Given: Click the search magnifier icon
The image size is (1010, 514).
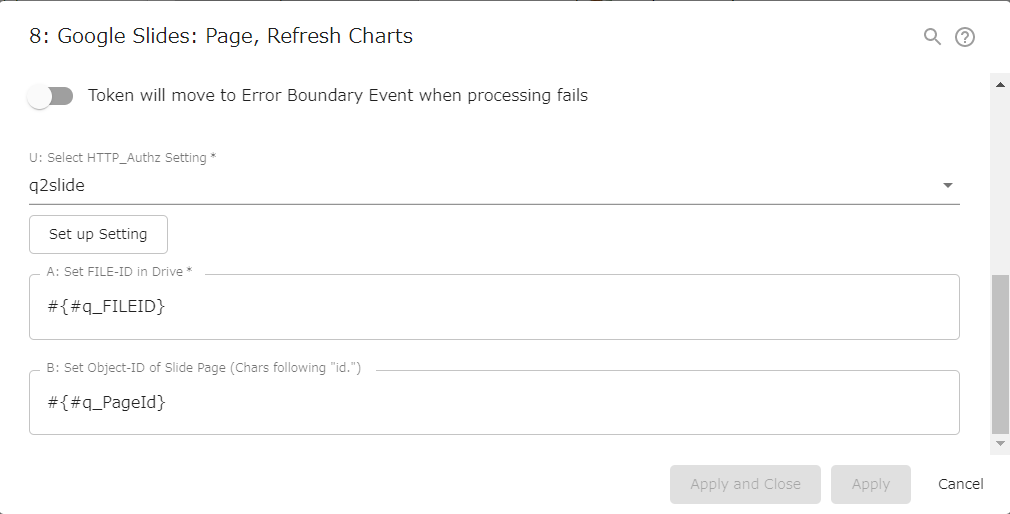Looking at the screenshot, I should (932, 37).
